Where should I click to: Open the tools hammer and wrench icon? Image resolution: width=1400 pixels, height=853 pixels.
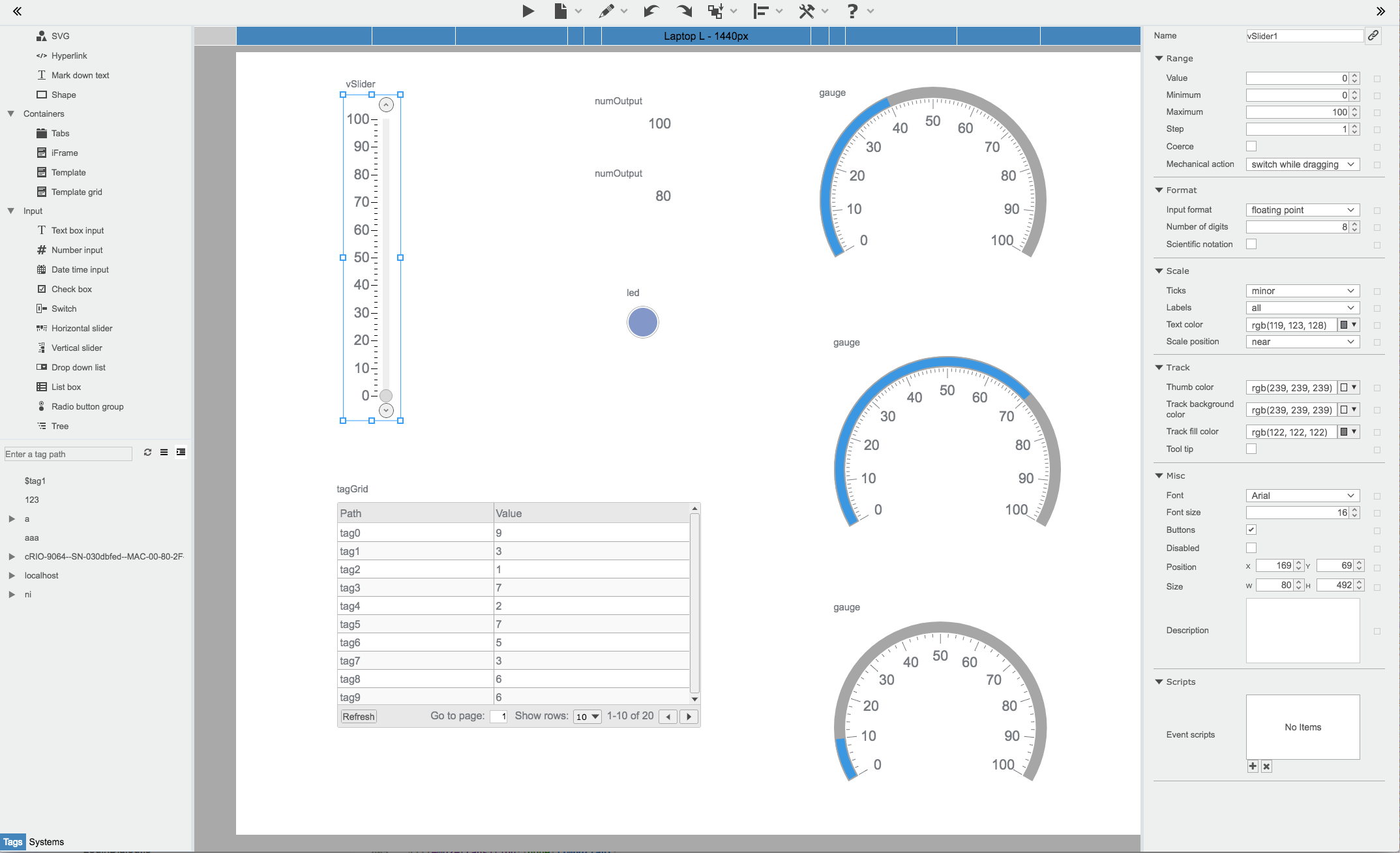pyautogui.click(x=807, y=11)
